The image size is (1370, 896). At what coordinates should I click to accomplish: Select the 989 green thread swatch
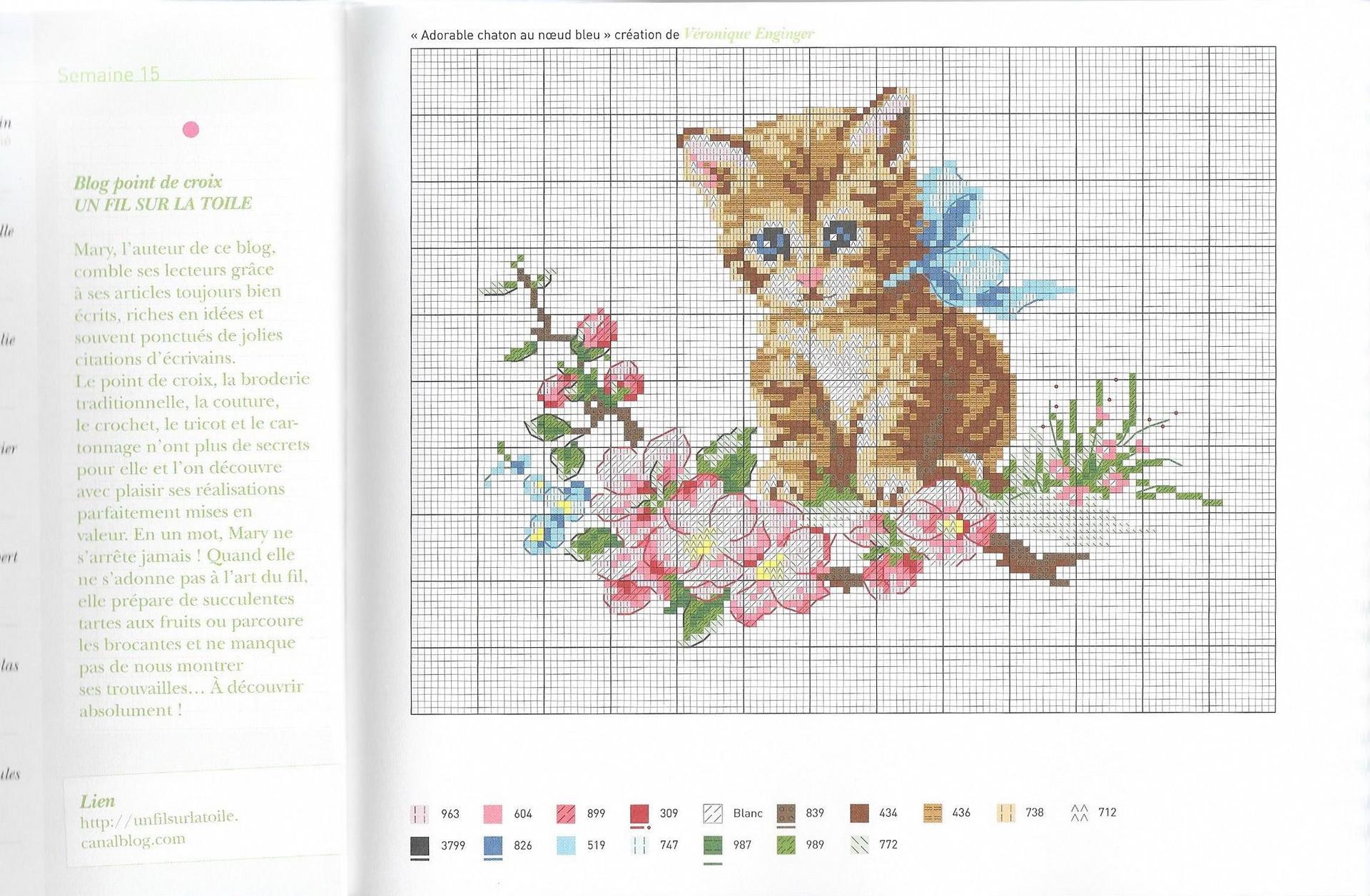coord(786,846)
